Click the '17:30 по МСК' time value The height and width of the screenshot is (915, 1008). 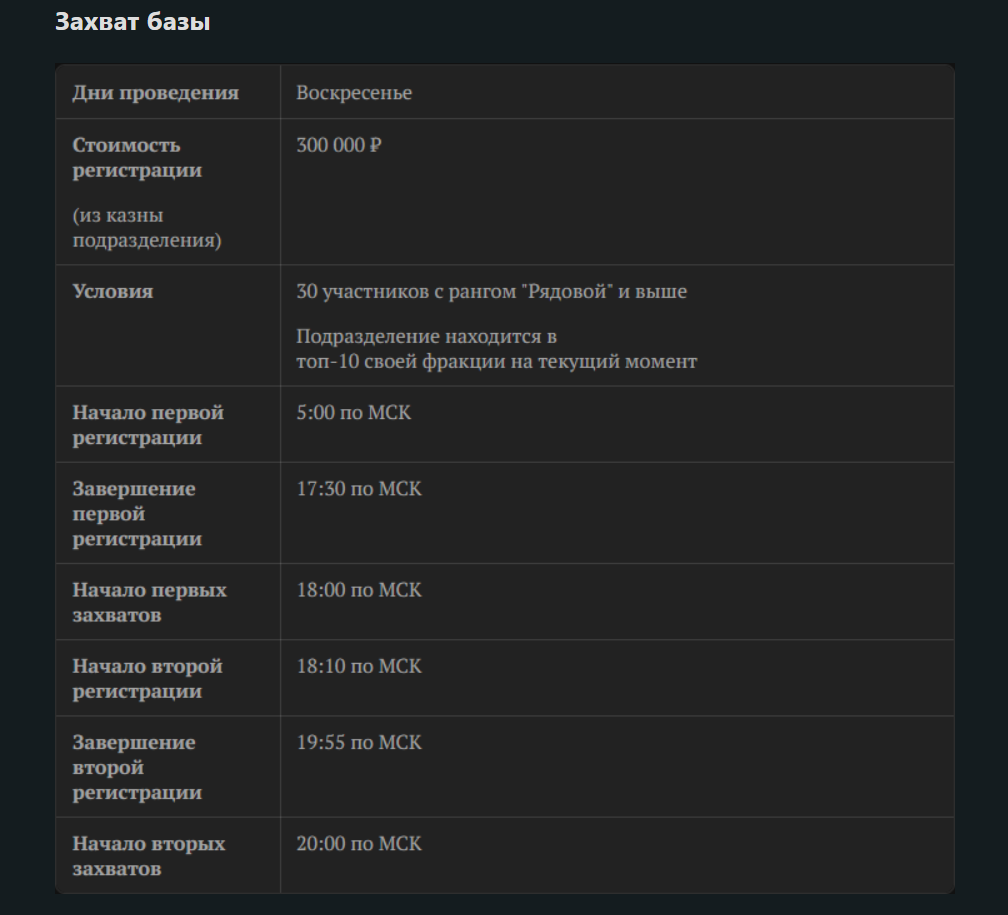point(359,489)
